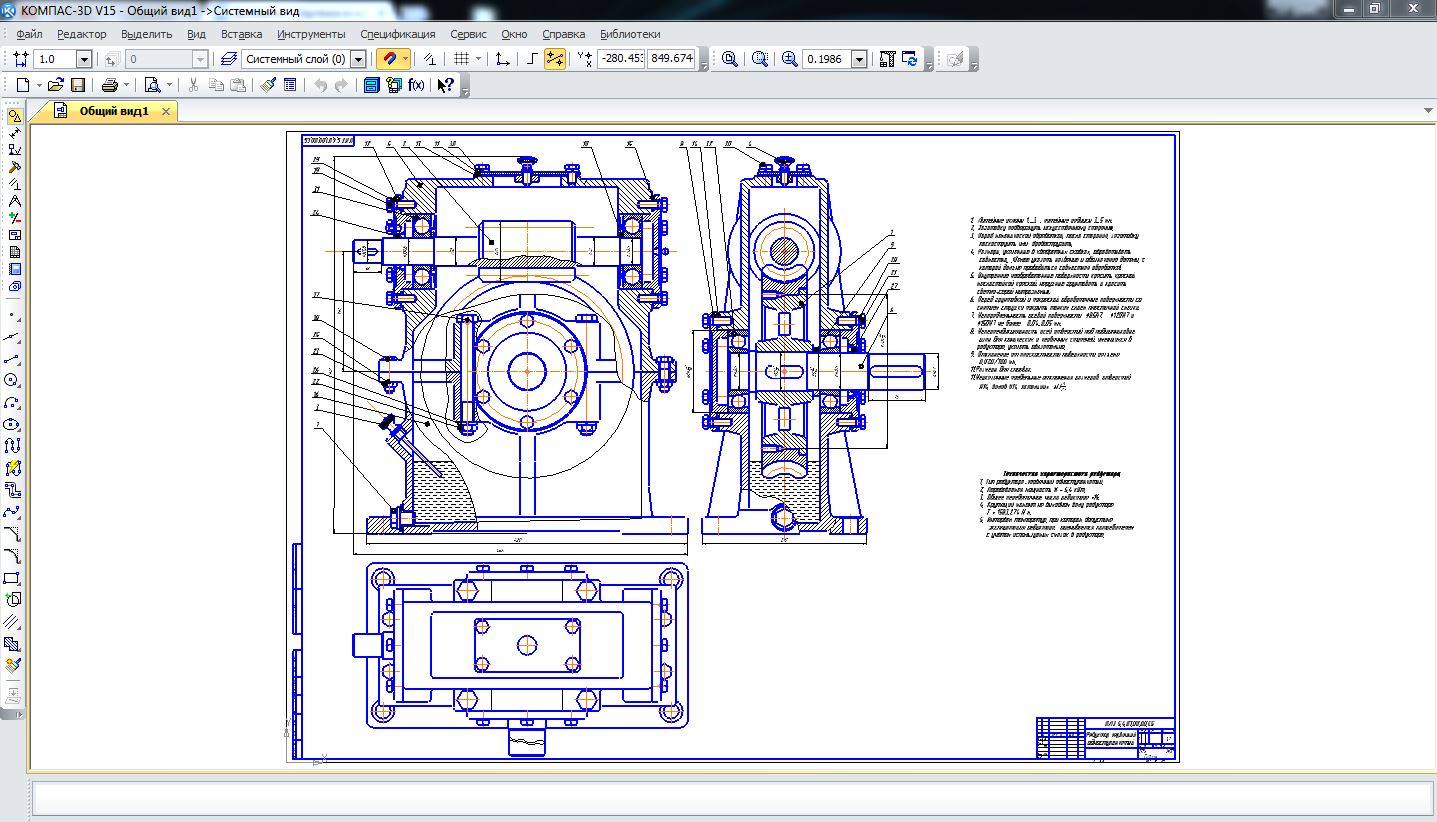Screen dimensions: 1437x822
Task: Open the Geometry tool panel at top of left toolbar
Action: tap(14, 116)
